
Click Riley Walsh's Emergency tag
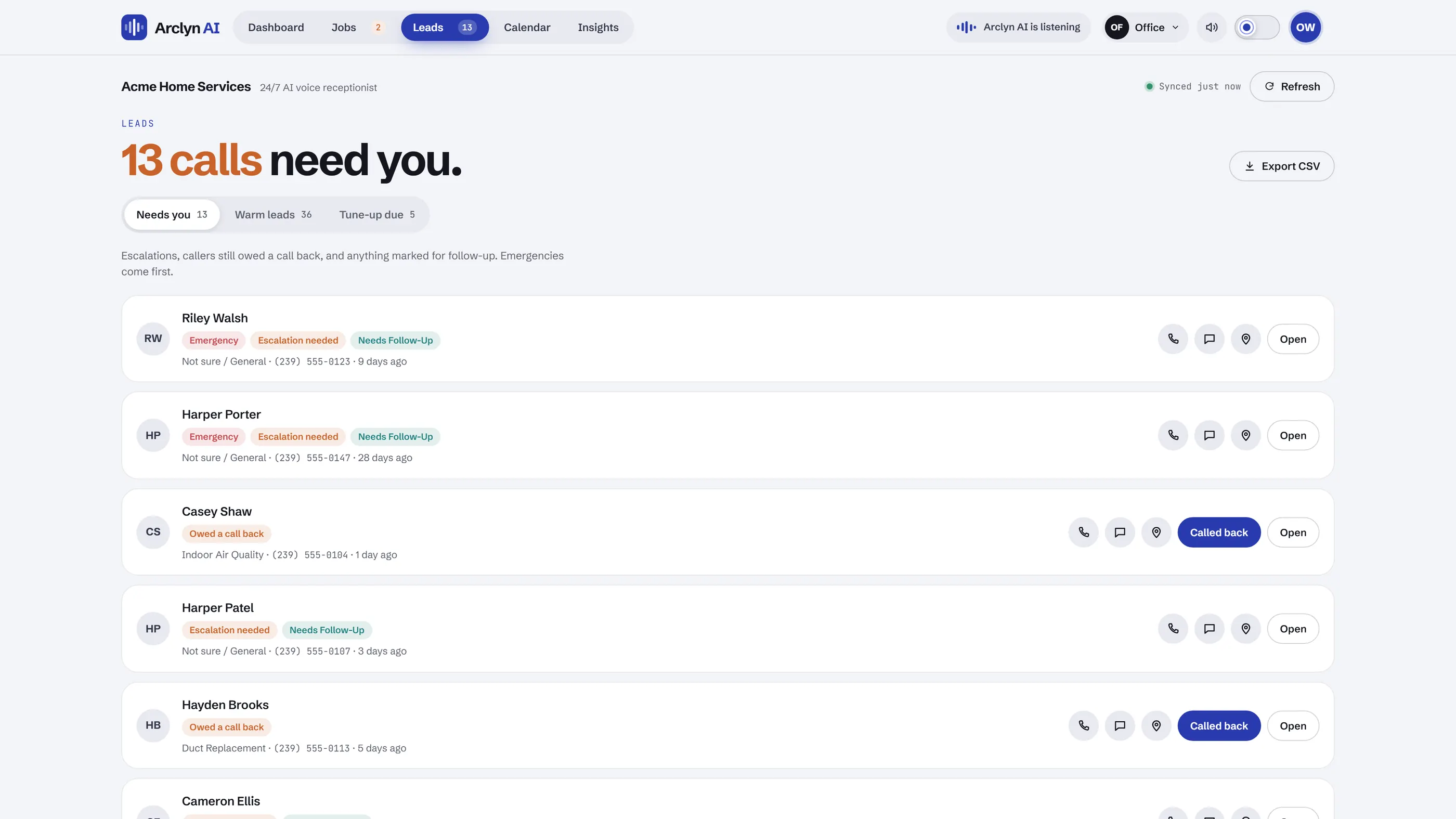(x=214, y=340)
